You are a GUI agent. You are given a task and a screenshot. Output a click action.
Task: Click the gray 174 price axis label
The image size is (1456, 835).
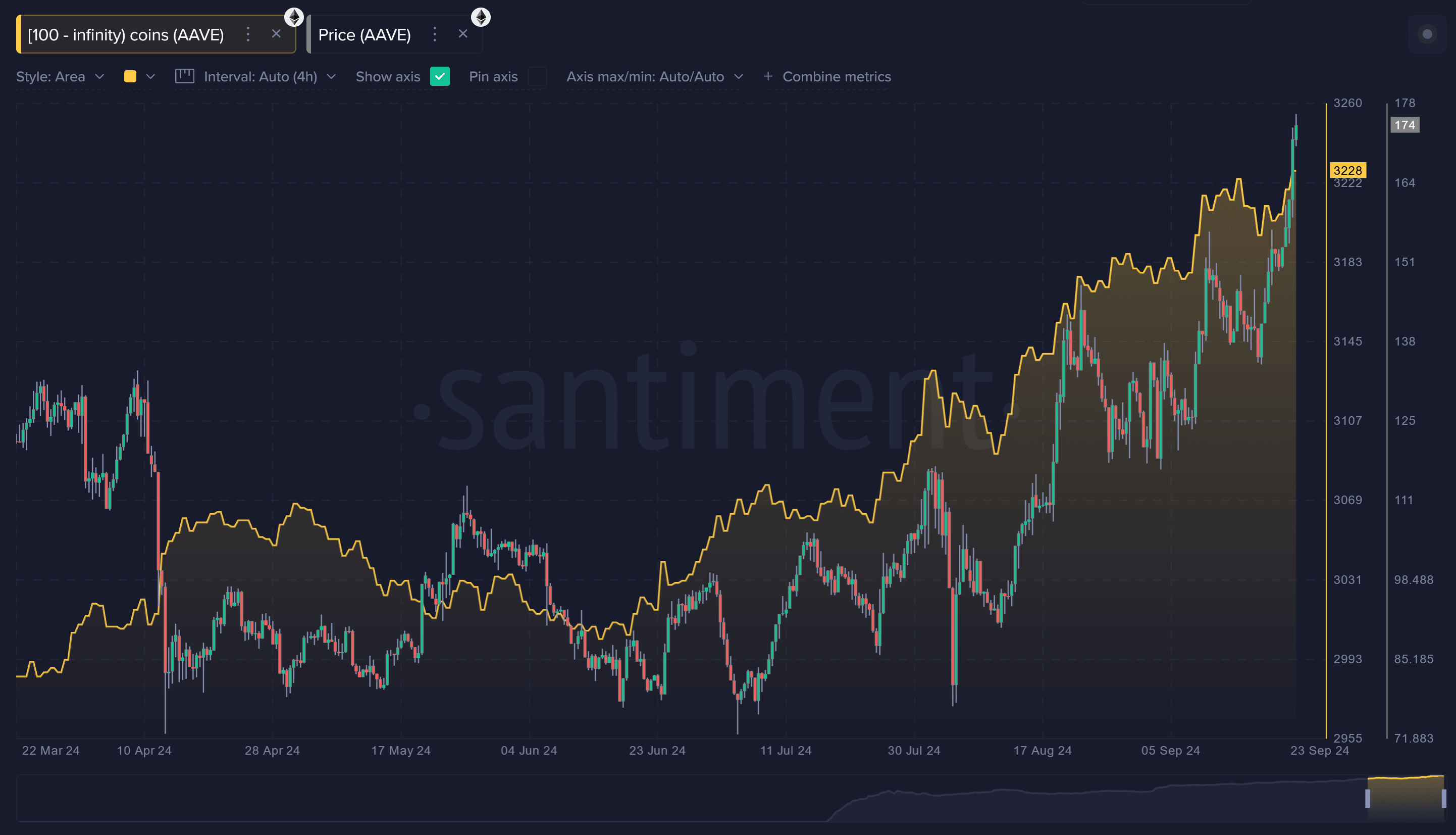pos(1405,125)
